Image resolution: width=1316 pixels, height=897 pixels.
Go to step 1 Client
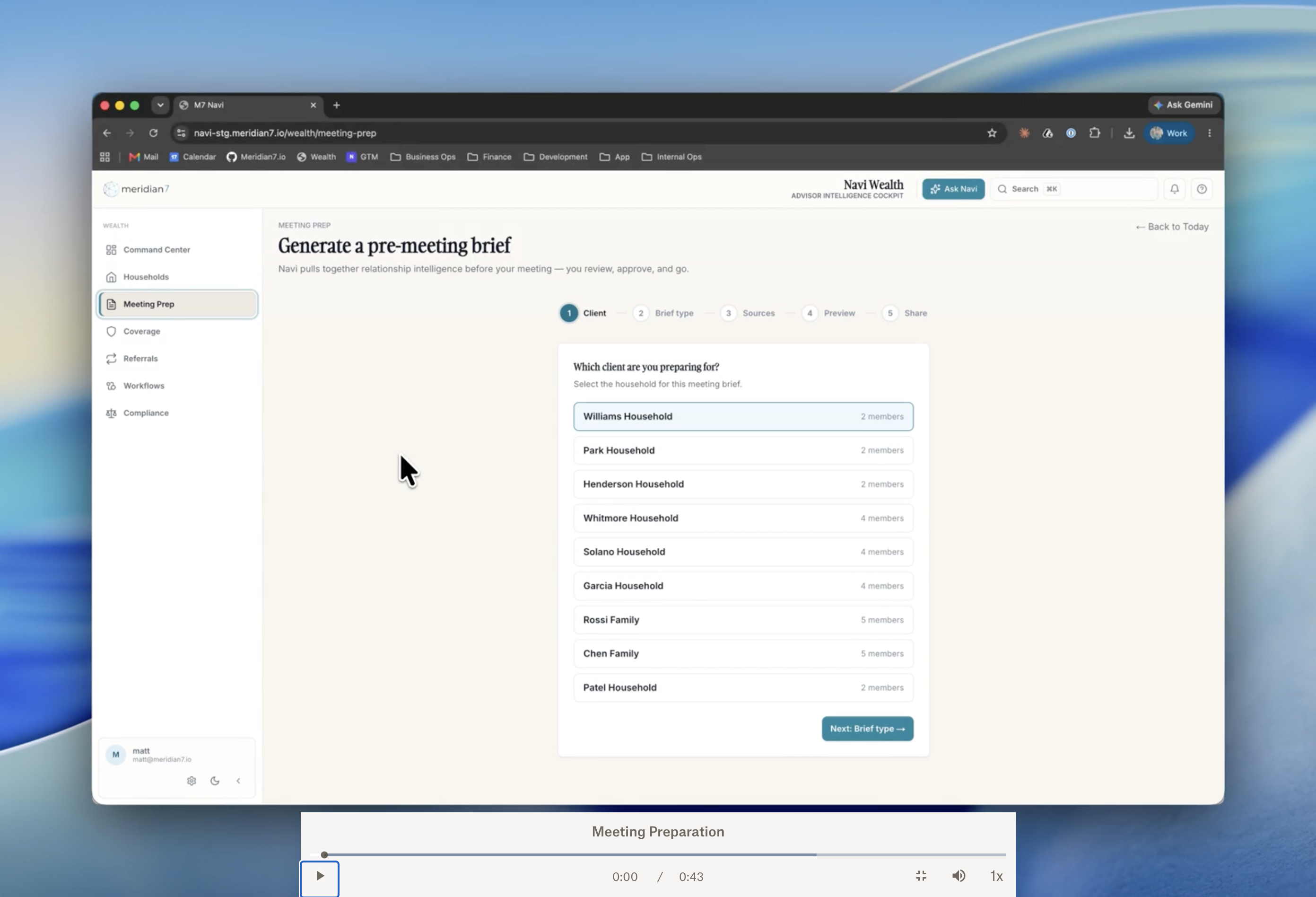coord(583,313)
